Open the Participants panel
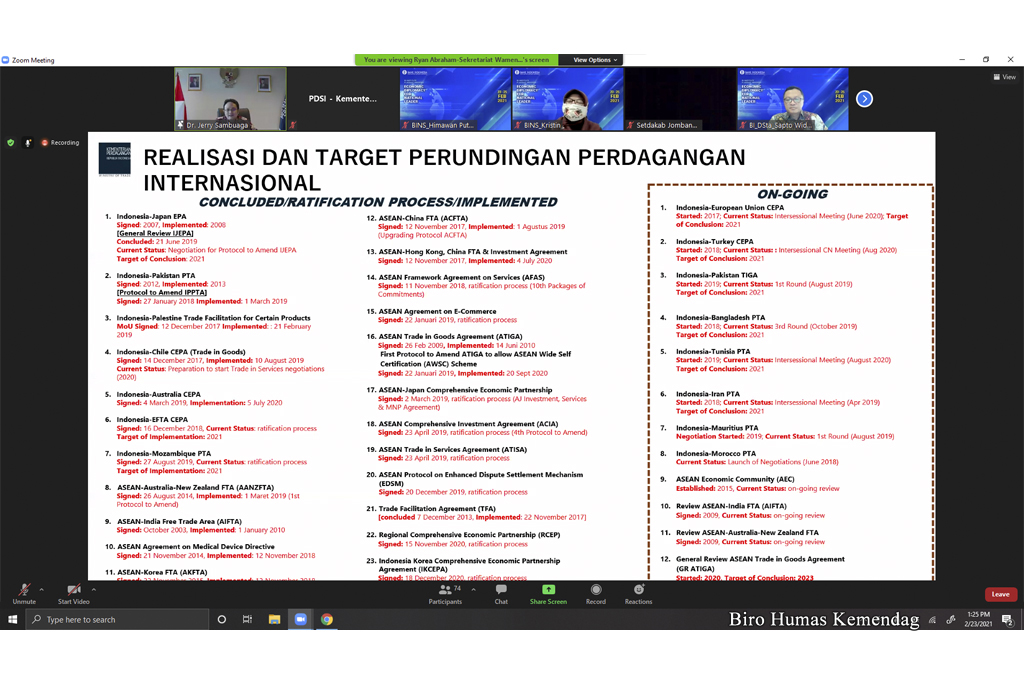 [445, 594]
